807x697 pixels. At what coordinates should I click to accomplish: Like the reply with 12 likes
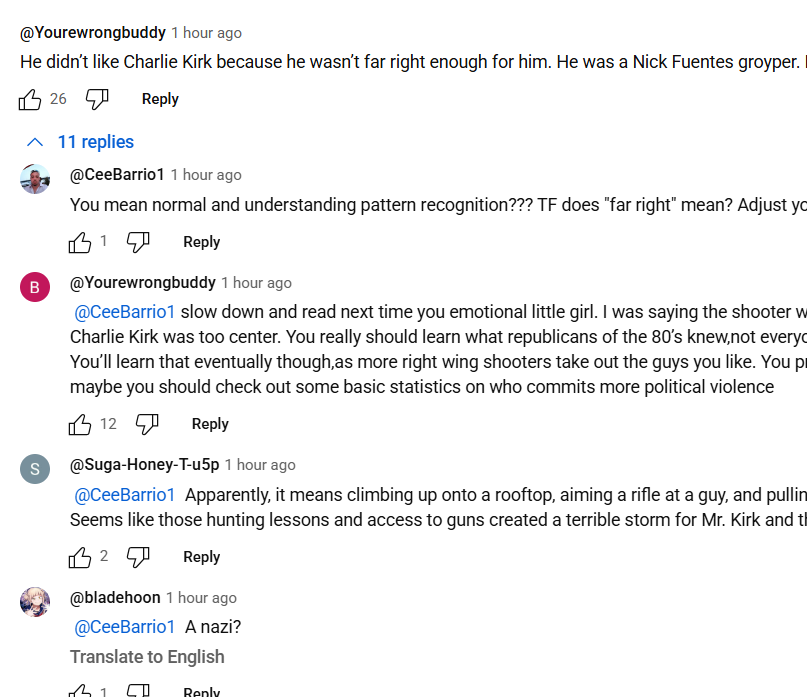point(80,424)
